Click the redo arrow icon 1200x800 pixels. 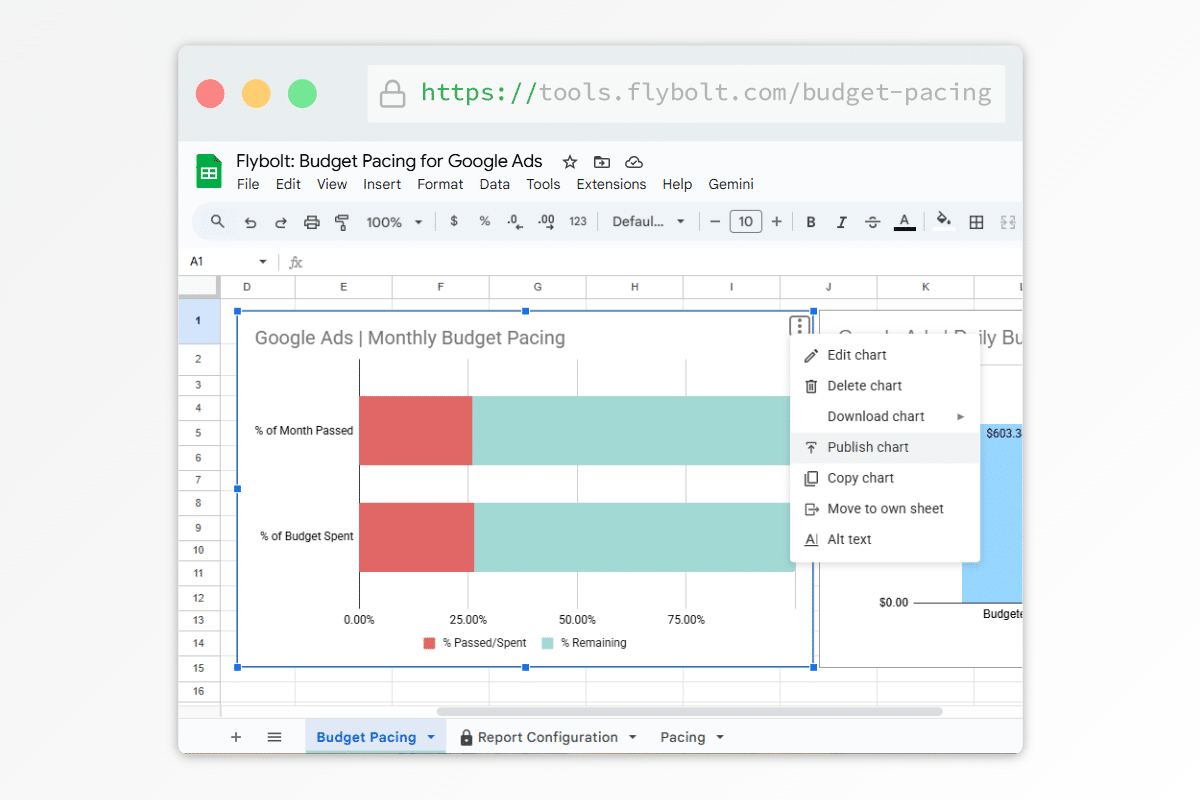click(x=281, y=222)
